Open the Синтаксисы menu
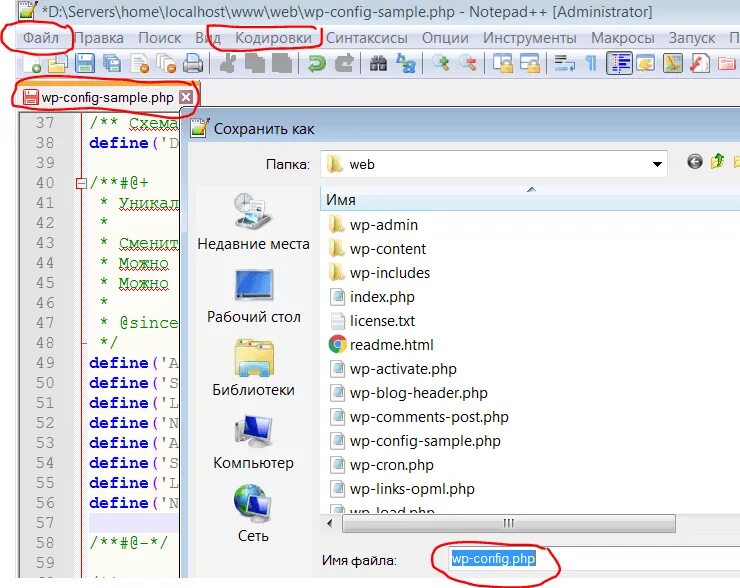Image resolution: width=740 pixels, height=588 pixels. click(x=367, y=38)
